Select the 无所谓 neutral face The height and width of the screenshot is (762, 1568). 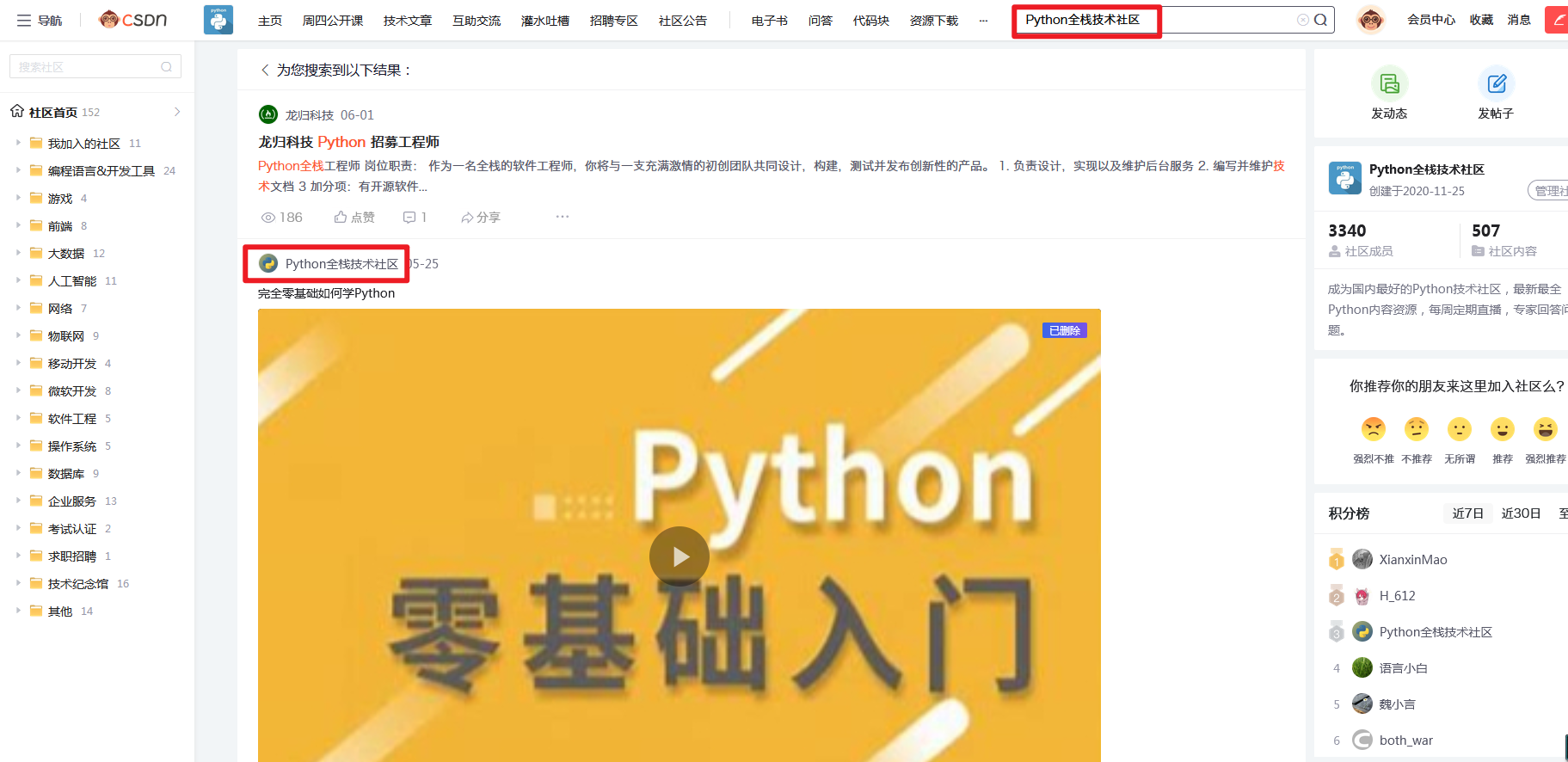click(1460, 428)
